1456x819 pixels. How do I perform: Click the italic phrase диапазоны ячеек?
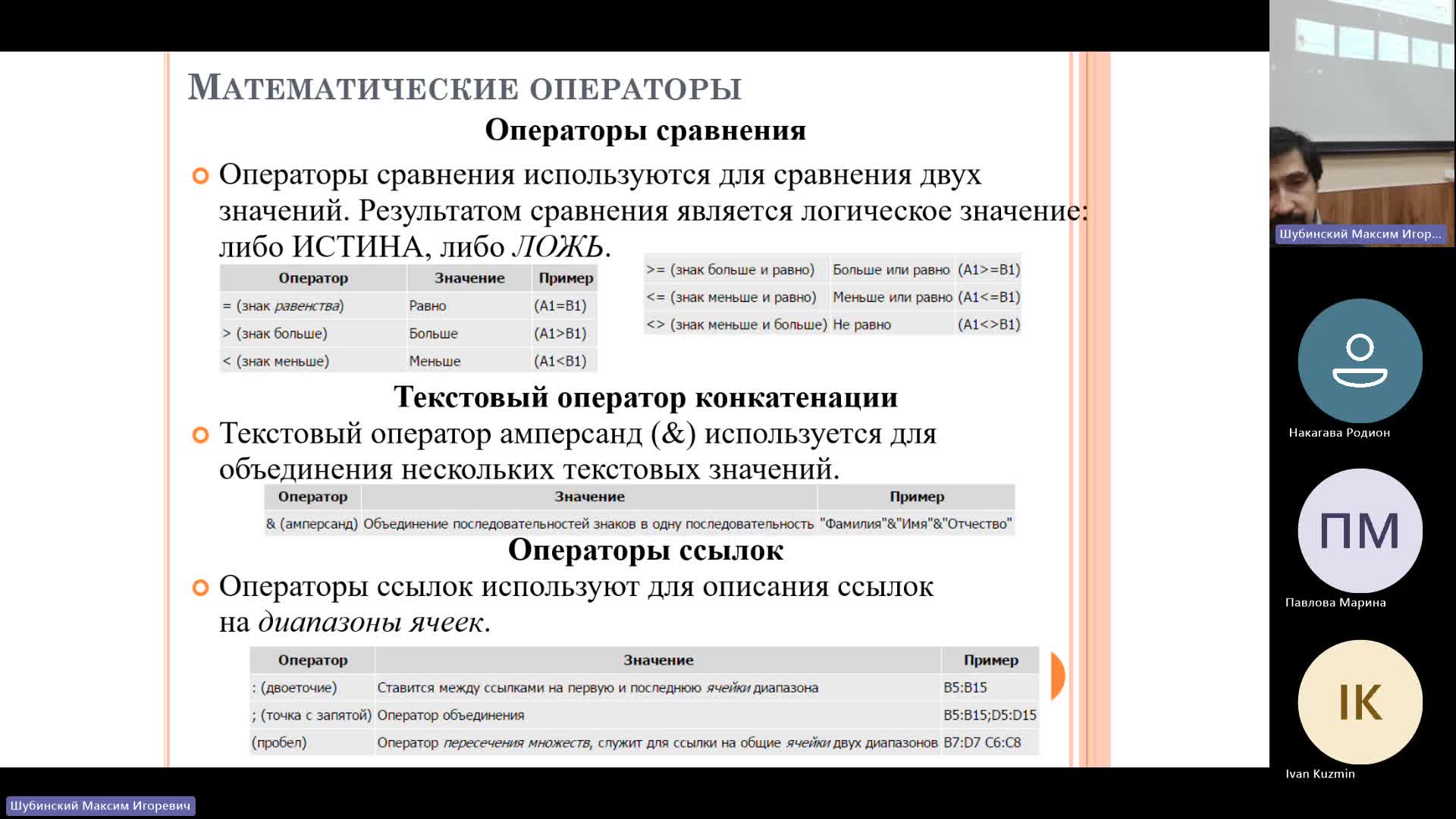(x=371, y=622)
